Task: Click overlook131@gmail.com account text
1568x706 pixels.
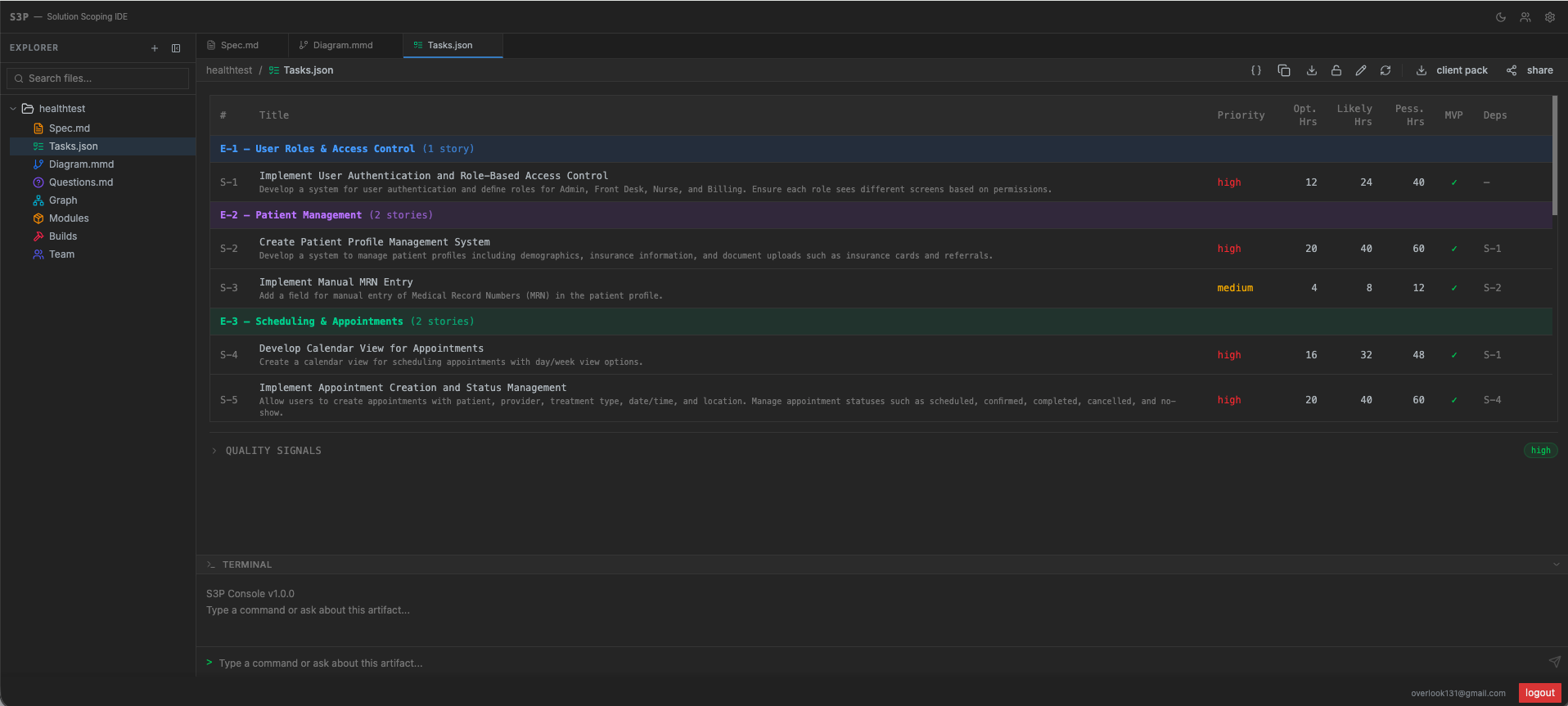Action: tap(1458, 694)
